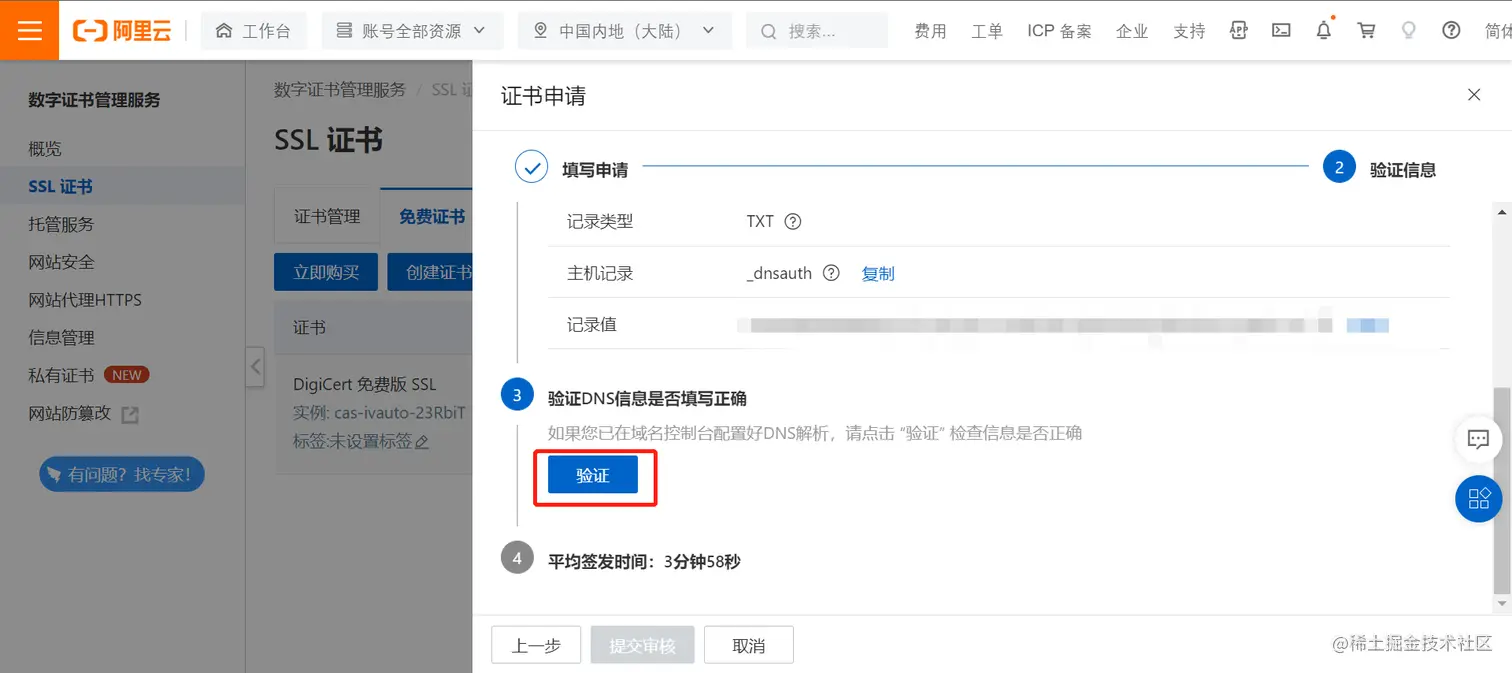Click the 有问题？找专家！ button
The height and width of the screenshot is (673, 1512).
122,474
